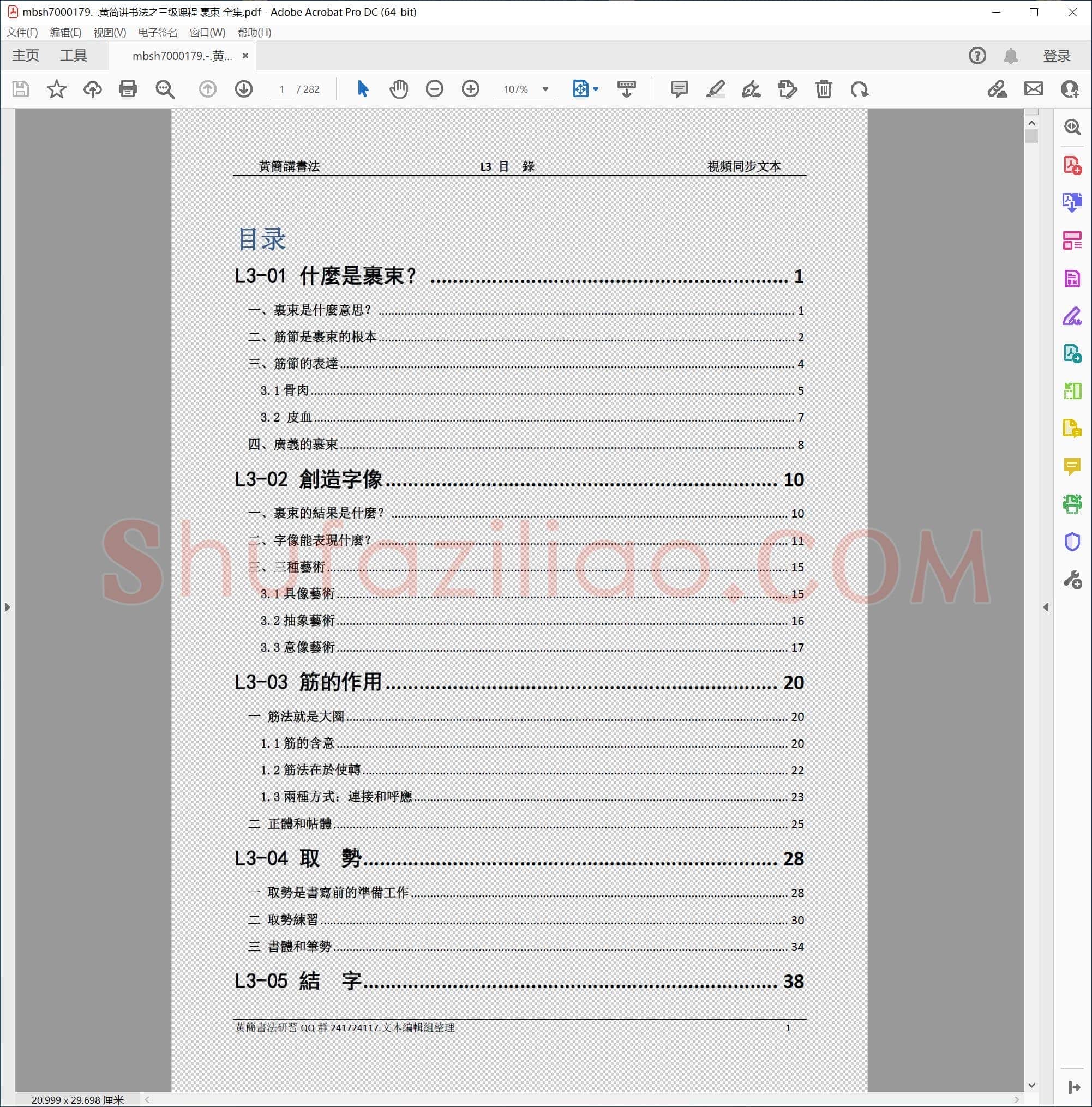The image size is (1092, 1107).
Task: Click the share link icon
Action: [998, 89]
